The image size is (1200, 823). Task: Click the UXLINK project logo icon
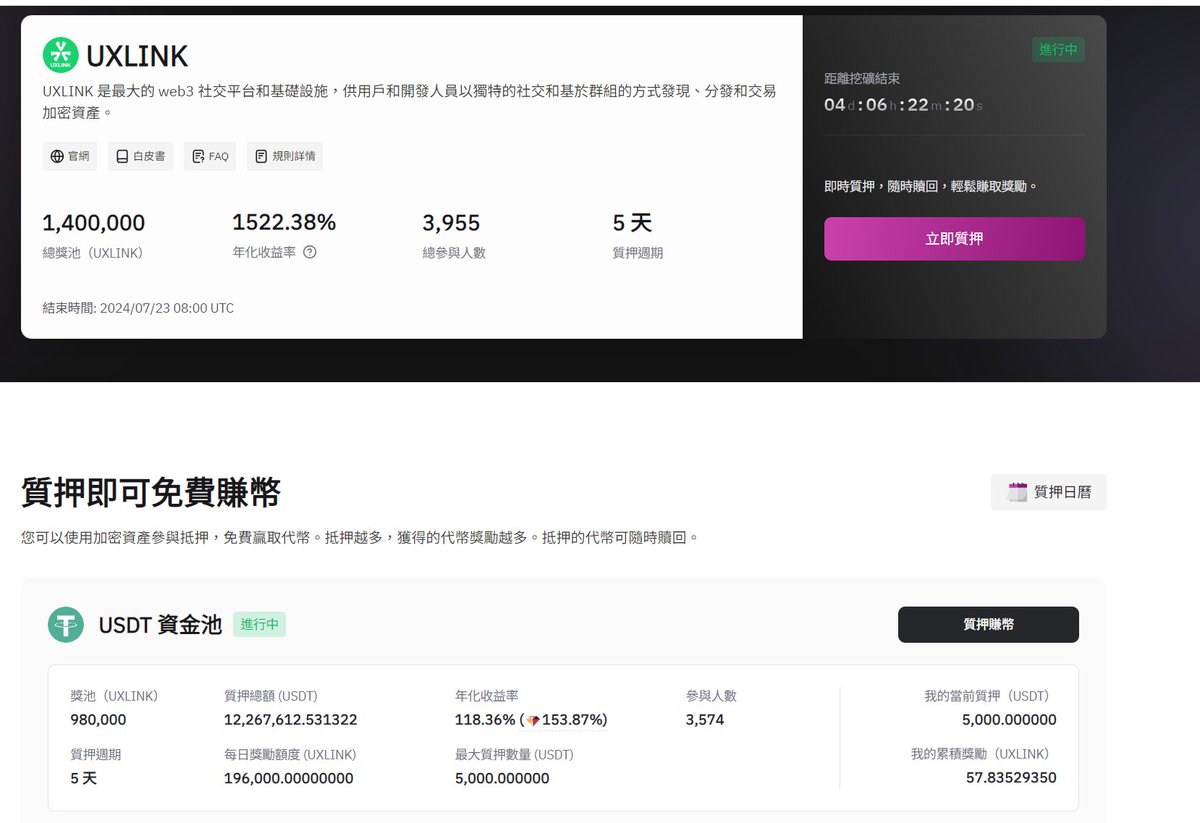click(60, 55)
